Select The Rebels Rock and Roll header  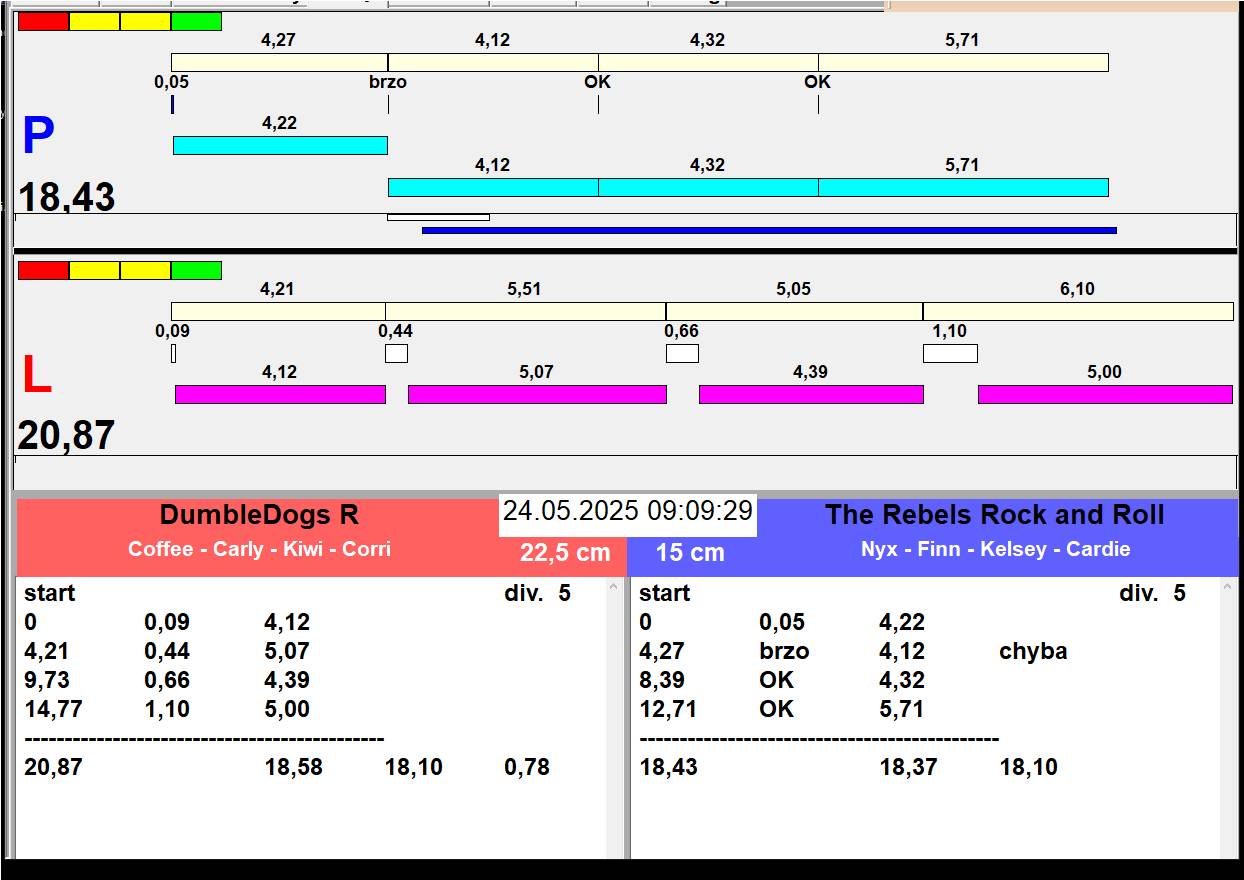click(x=994, y=516)
